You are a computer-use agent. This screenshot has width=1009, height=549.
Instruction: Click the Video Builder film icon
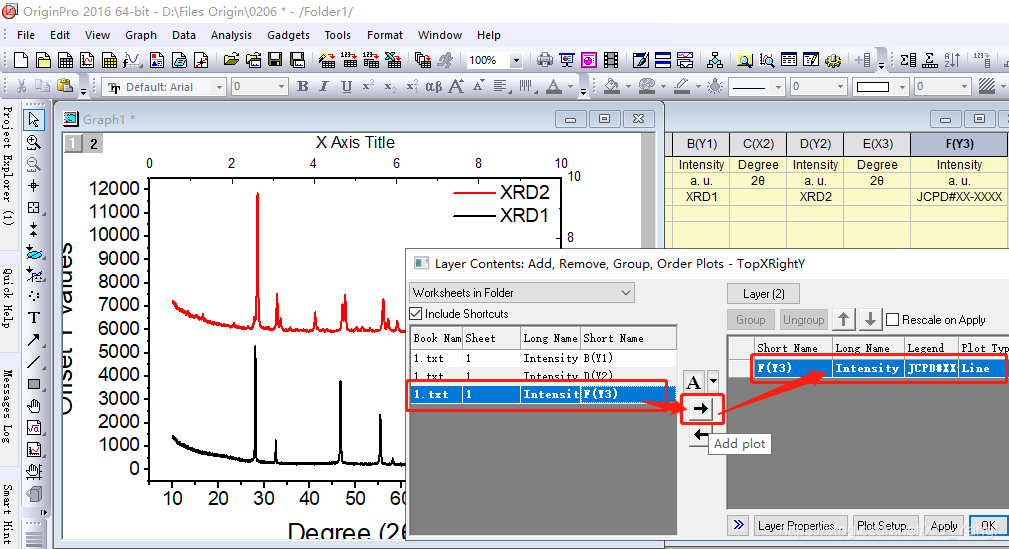611,60
